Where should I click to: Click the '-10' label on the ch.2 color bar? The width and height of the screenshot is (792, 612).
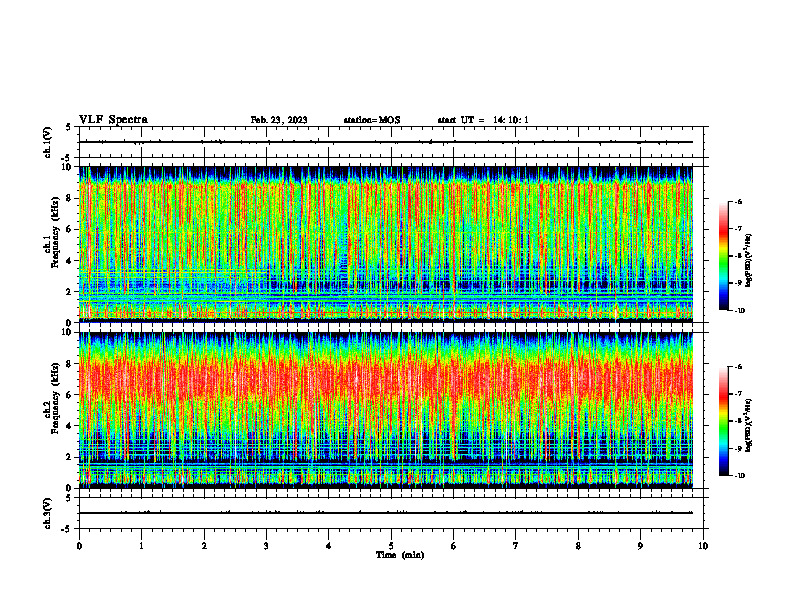coord(740,476)
